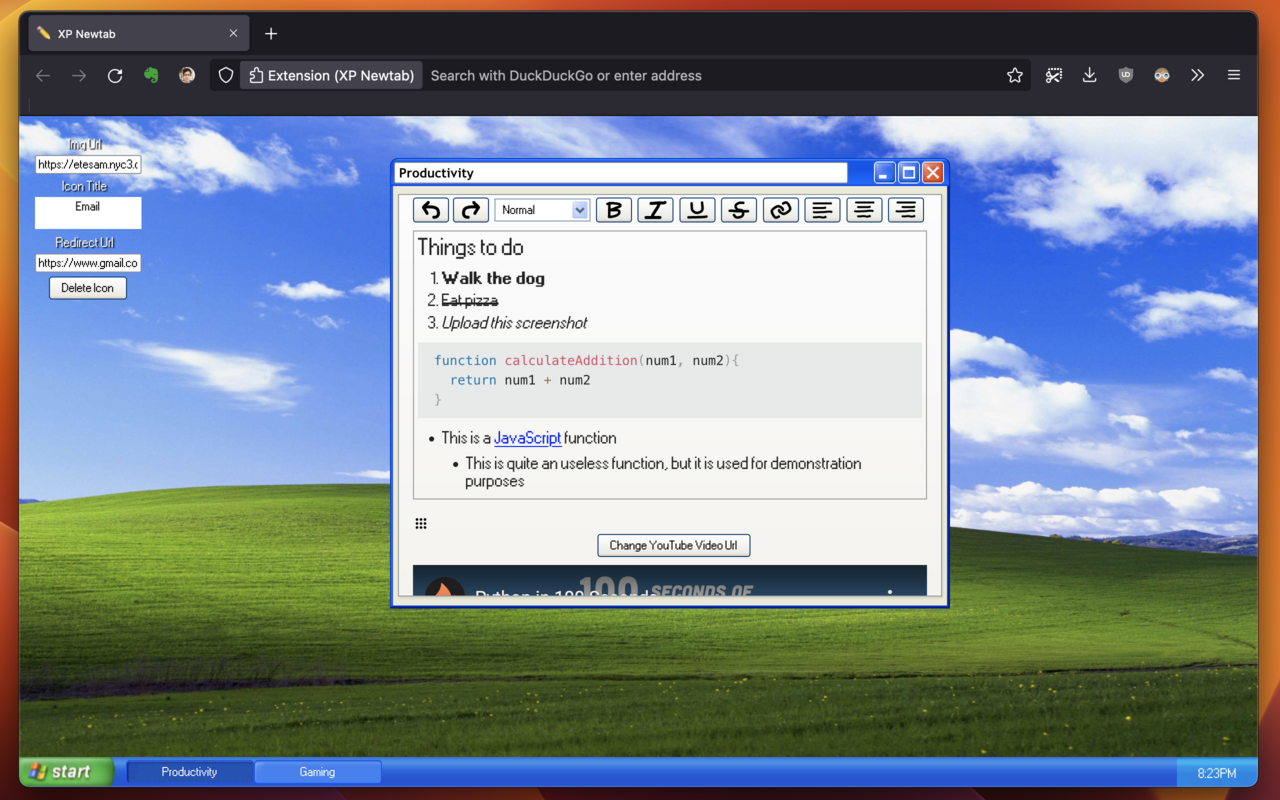Apply italic formatting in the toolbar
The width and height of the screenshot is (1280, 800).
point(655,210)
